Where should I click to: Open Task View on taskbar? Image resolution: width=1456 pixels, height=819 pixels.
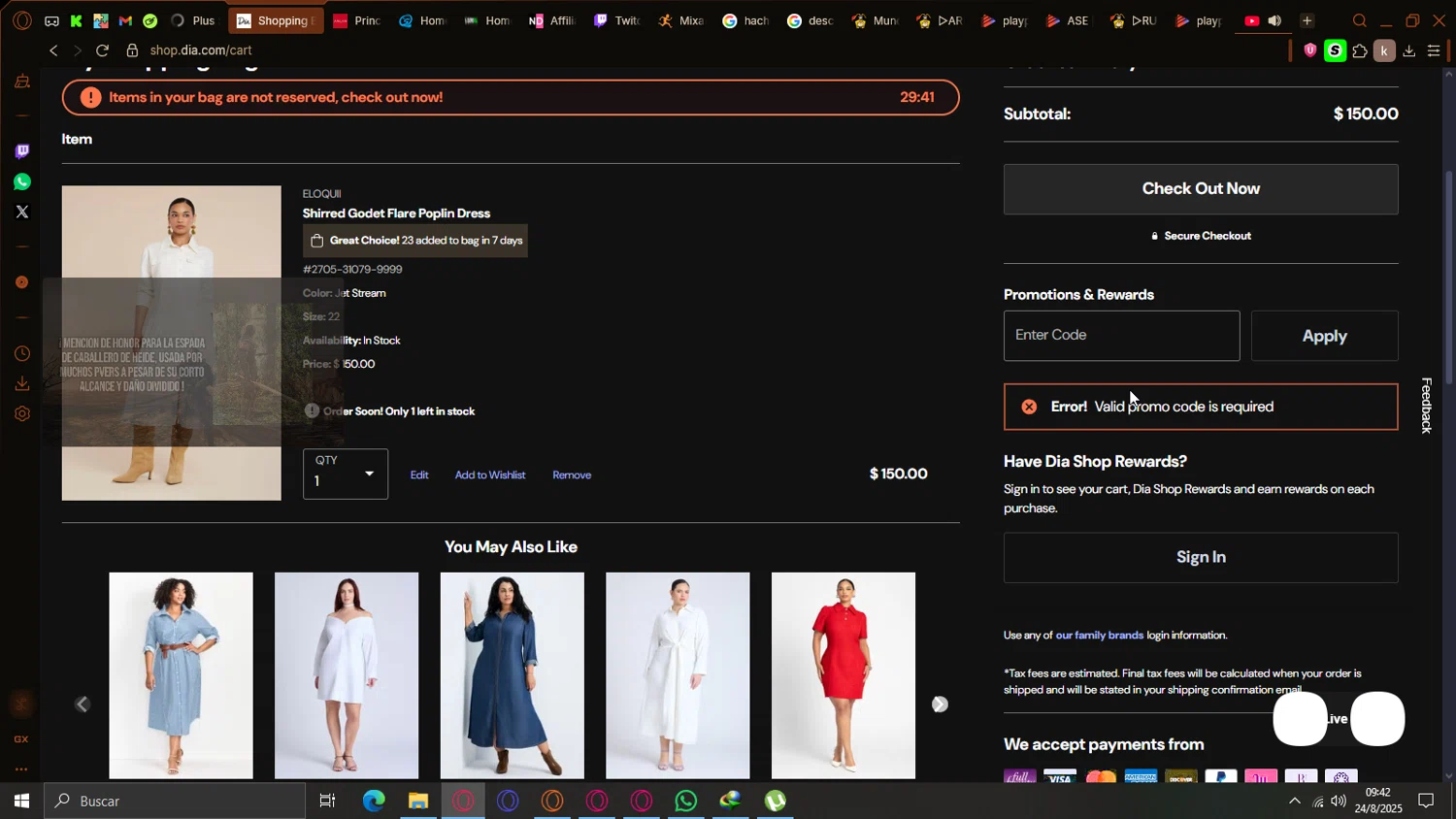coord(328,801)
